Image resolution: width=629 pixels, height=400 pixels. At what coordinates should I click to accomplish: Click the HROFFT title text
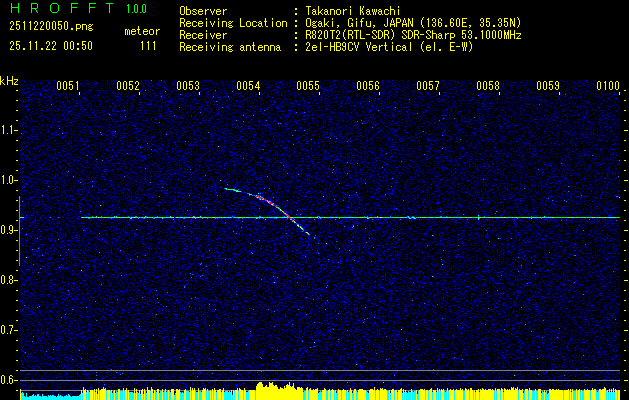(63, 8)
